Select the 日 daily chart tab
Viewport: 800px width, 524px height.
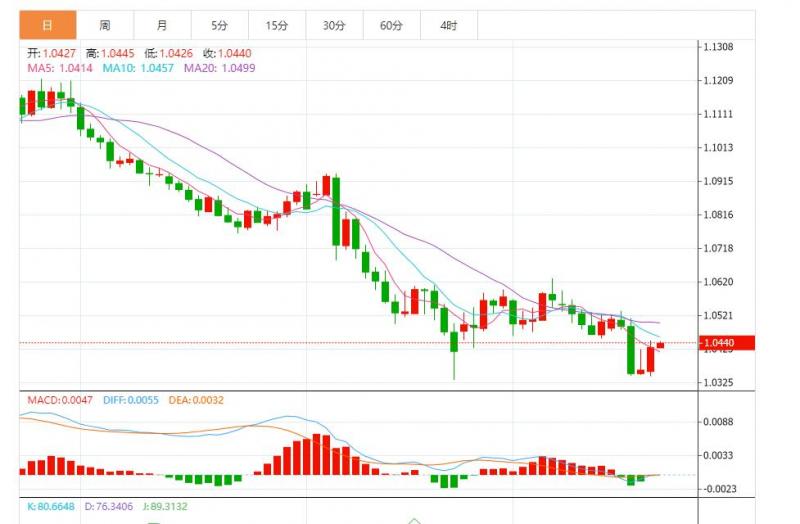tap(48, 25)
